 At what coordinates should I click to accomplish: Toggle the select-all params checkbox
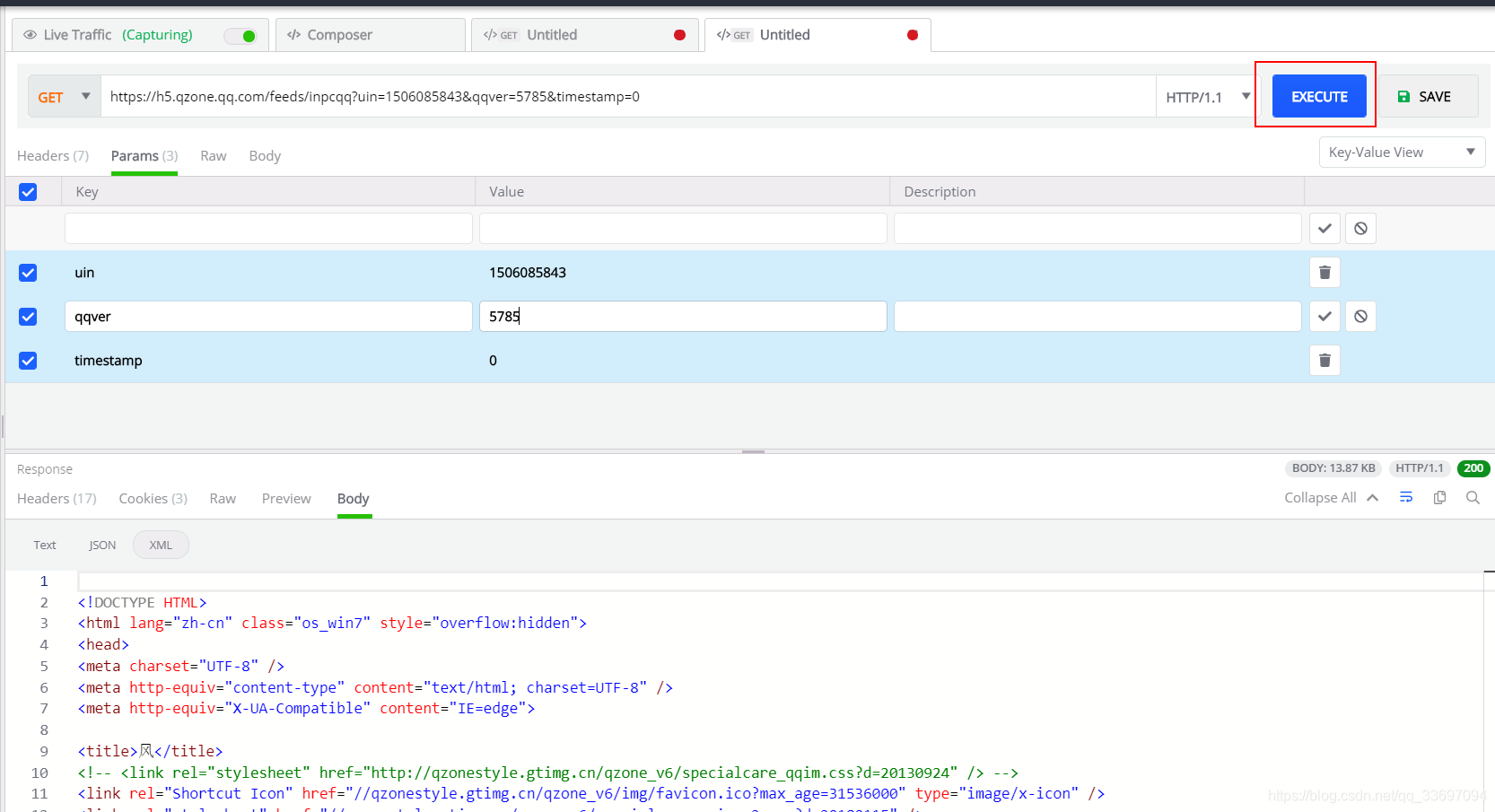pyautogui.click(x=28, y=192)
